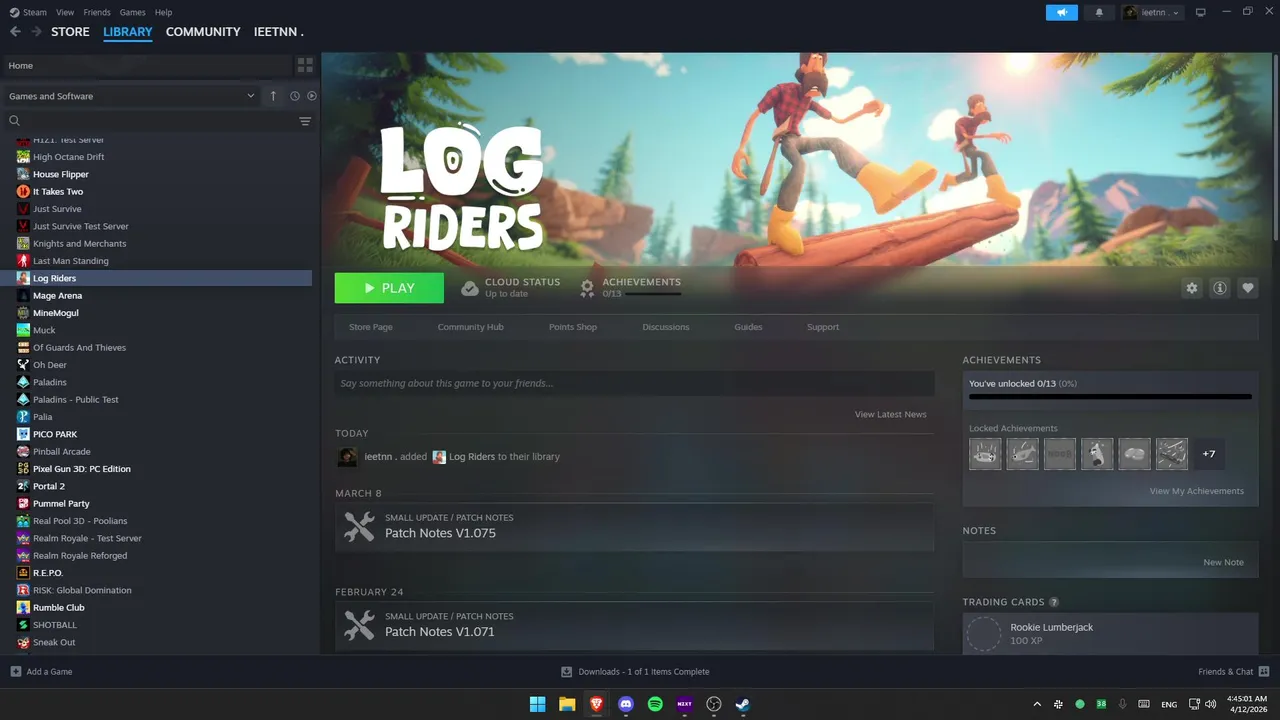
Task: Open Spotify from the taskbar
Action: [655, 704]
